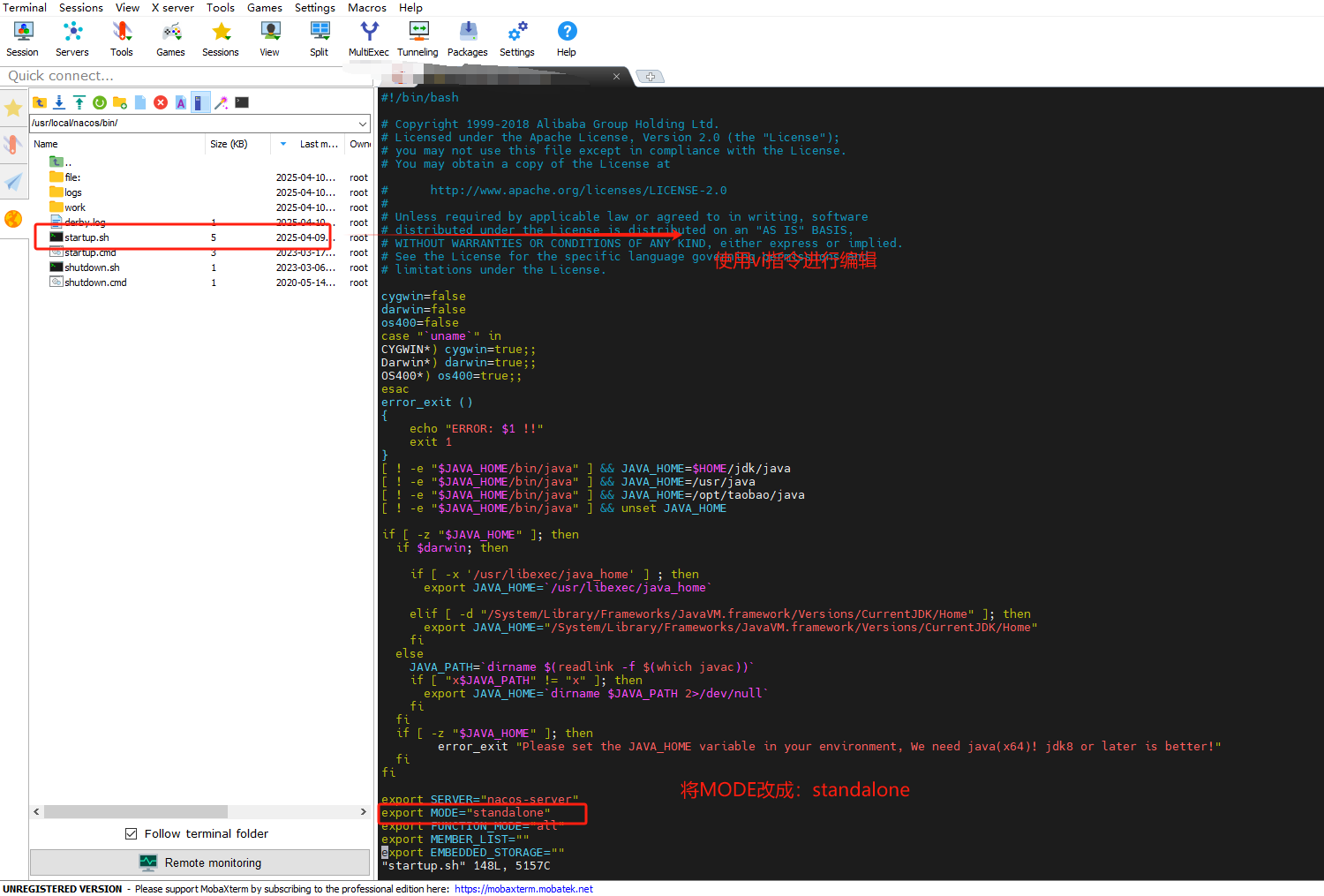Open the Sessions menu

coord(81,7)
